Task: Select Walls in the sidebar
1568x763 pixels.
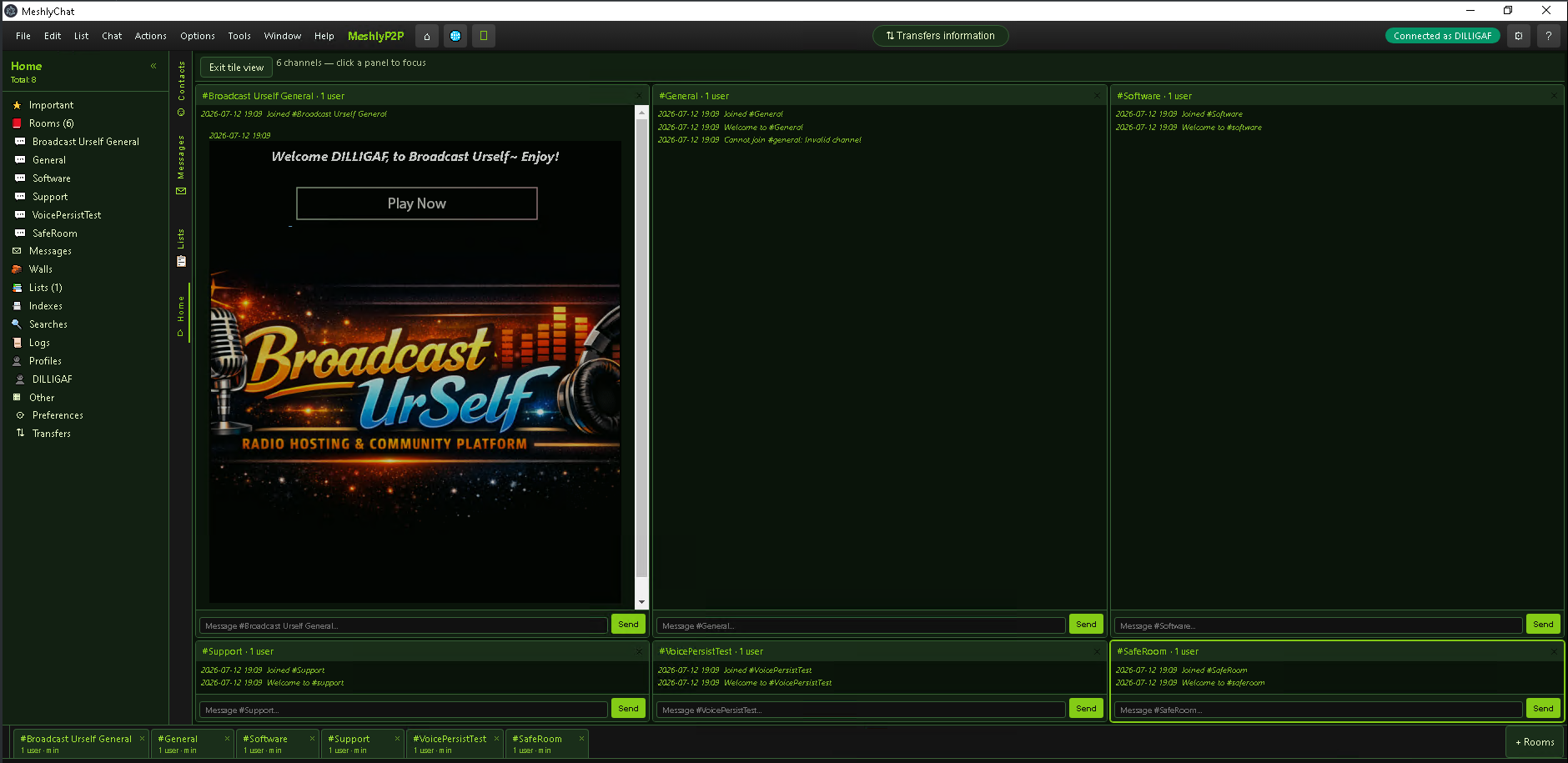Action: point(41,269)
